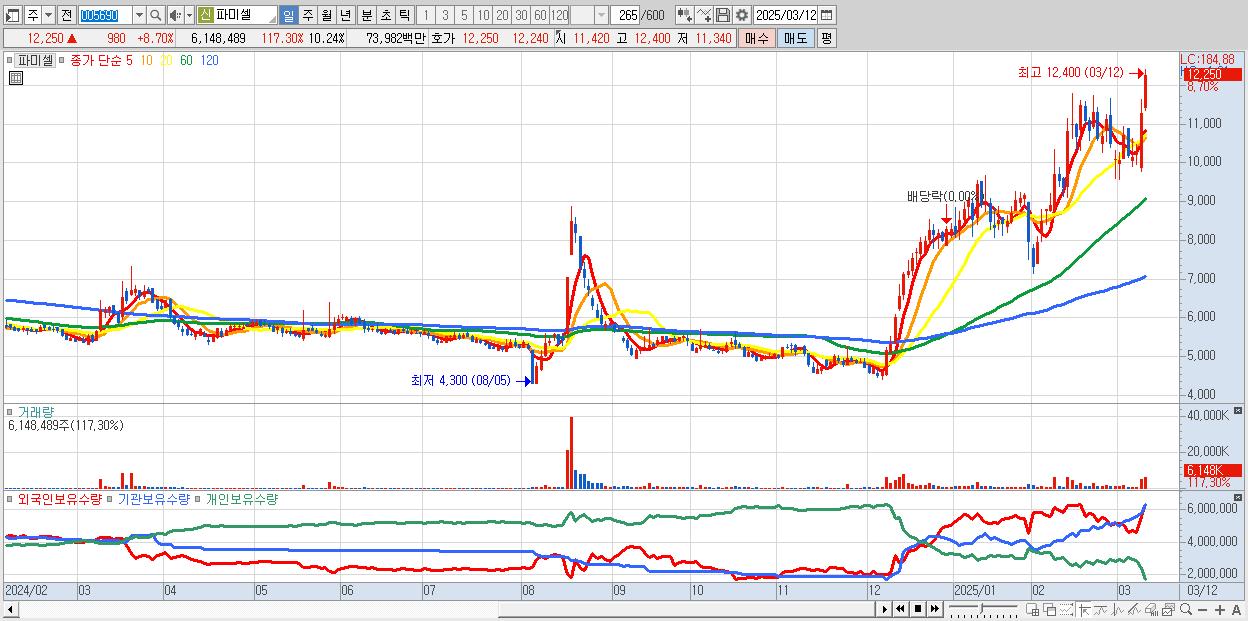Click the green 60 moving average label
This screenshot has height=621, width=1248.
(187, 61)
